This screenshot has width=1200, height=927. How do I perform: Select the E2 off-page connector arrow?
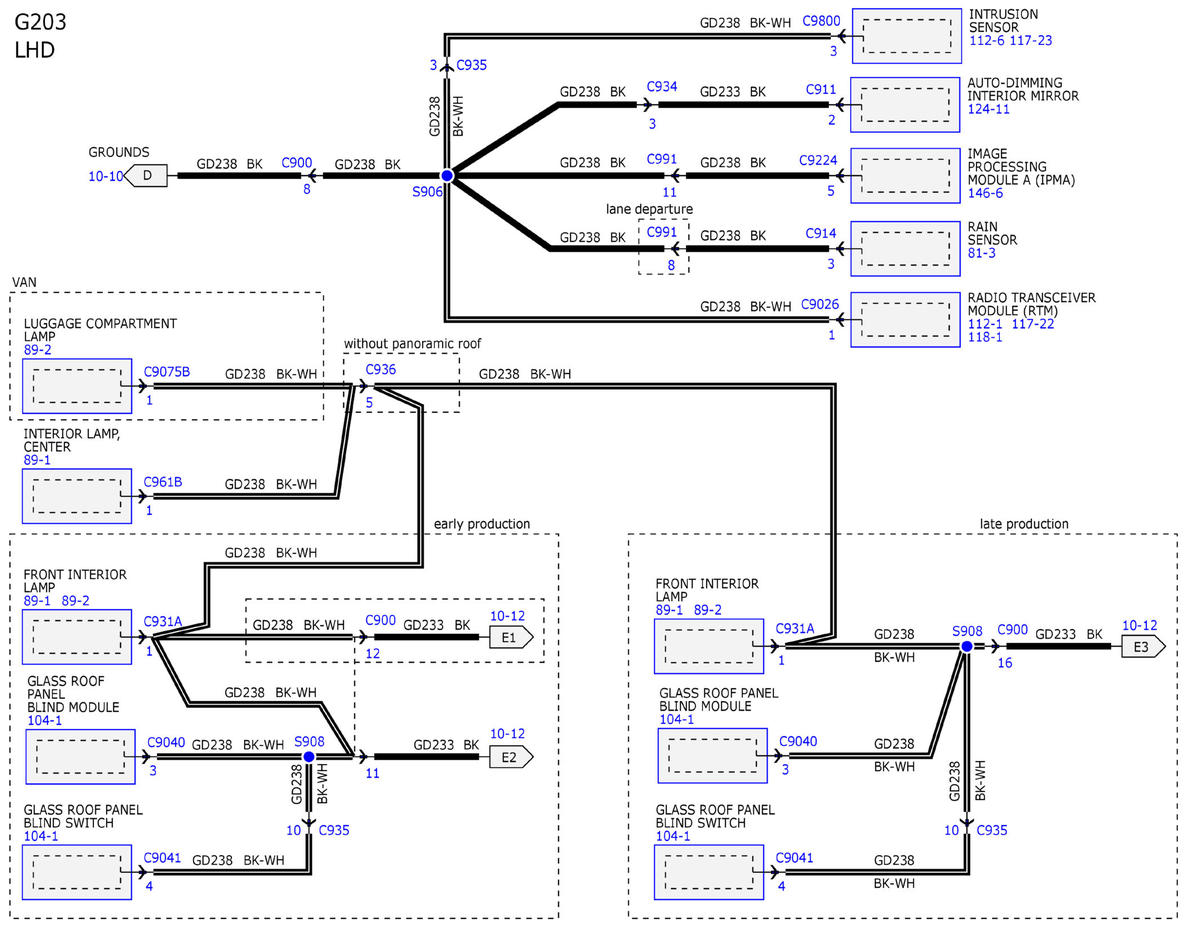pos(510,757)
